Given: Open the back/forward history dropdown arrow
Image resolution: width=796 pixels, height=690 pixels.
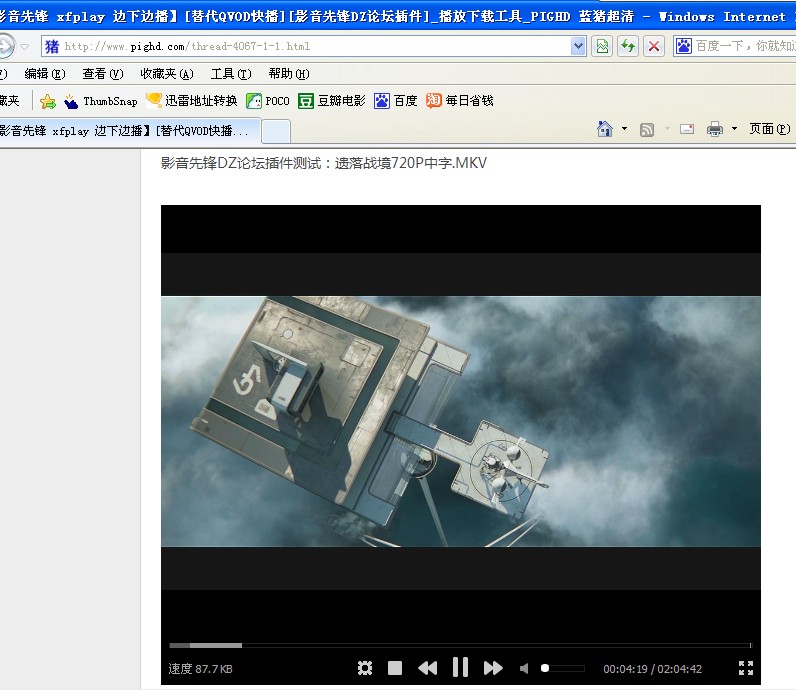Looking at the screenshot, I should (x=24, y=47).
